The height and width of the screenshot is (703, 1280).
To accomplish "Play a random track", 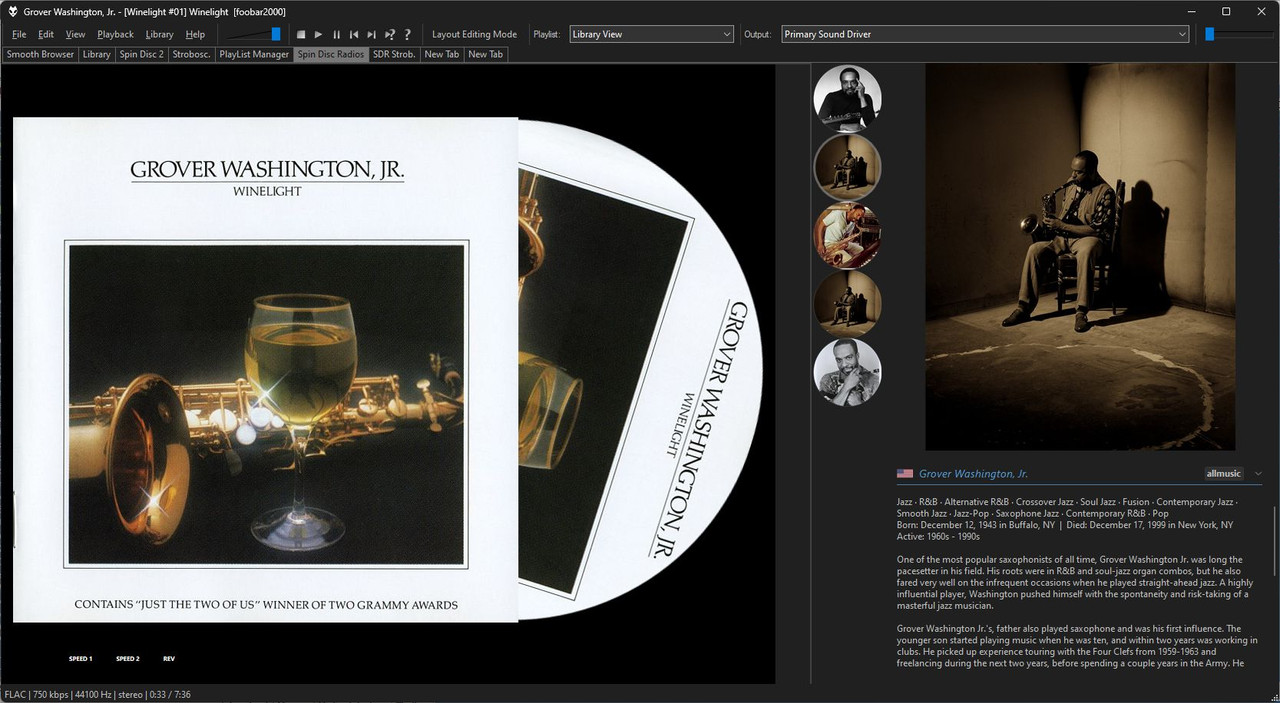I will click(x=390, y=34).
